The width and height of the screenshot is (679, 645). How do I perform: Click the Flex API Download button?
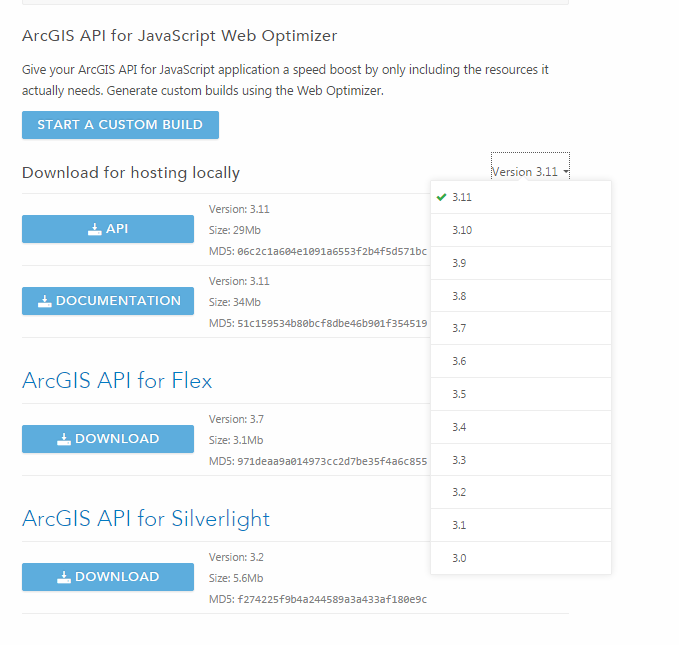pos(108,439)
